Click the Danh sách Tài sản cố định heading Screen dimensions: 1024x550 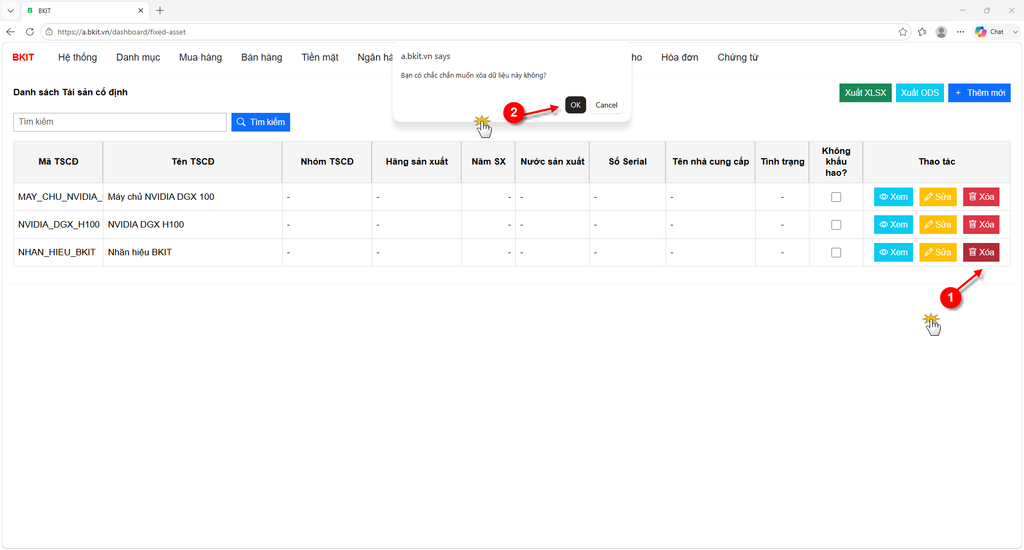pyautogui.click(x=71, y=92)
